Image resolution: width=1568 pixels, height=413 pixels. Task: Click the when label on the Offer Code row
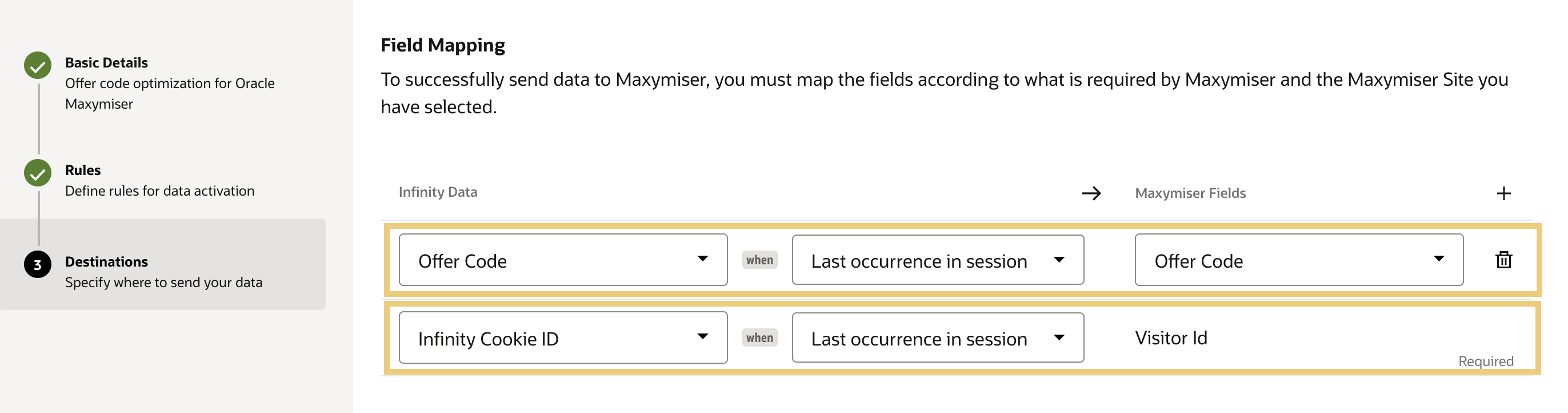(x=760, y=260)
